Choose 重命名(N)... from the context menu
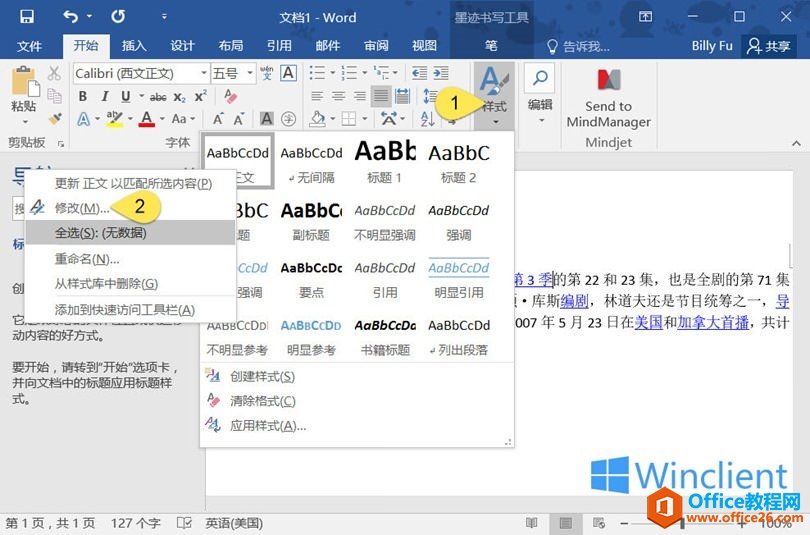810x535 pixels. coord(131,259)
